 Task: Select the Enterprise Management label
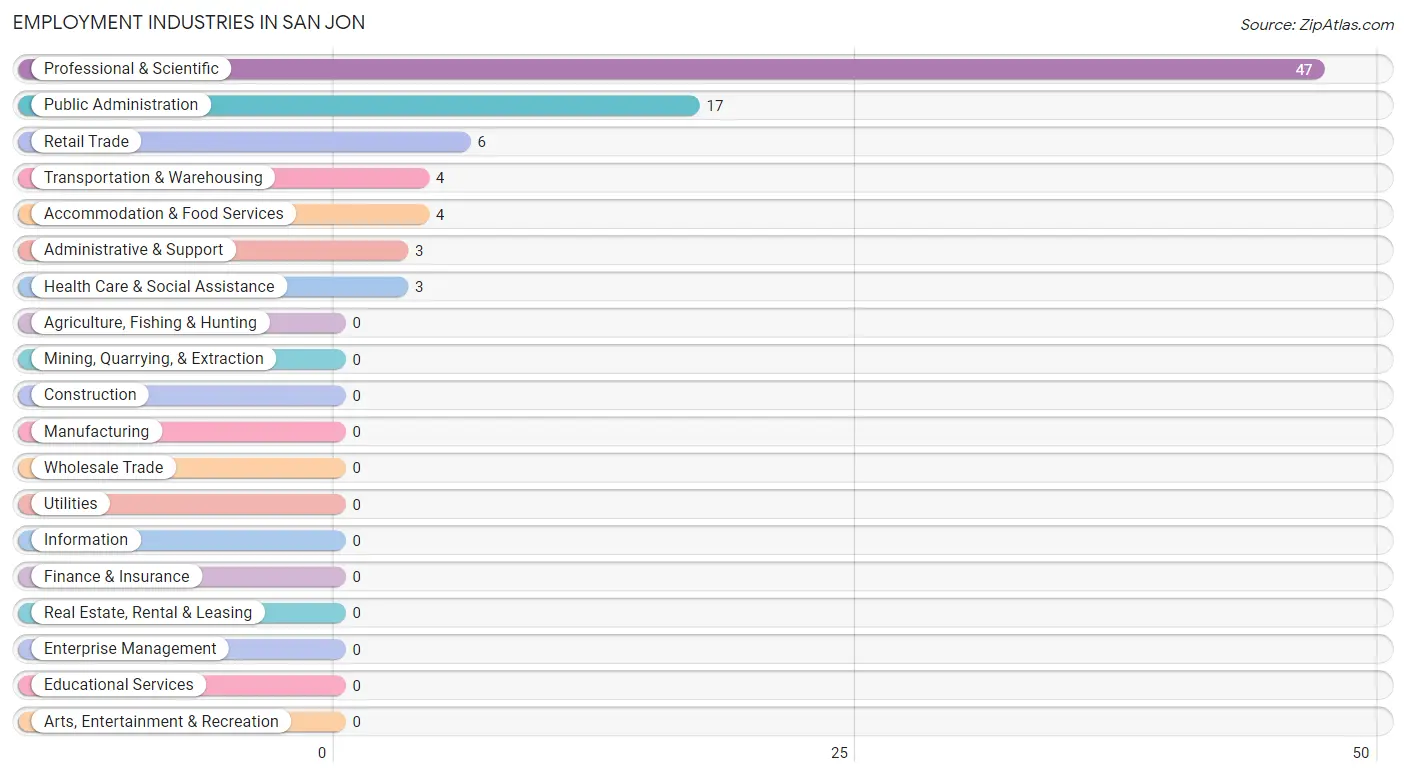130,649
